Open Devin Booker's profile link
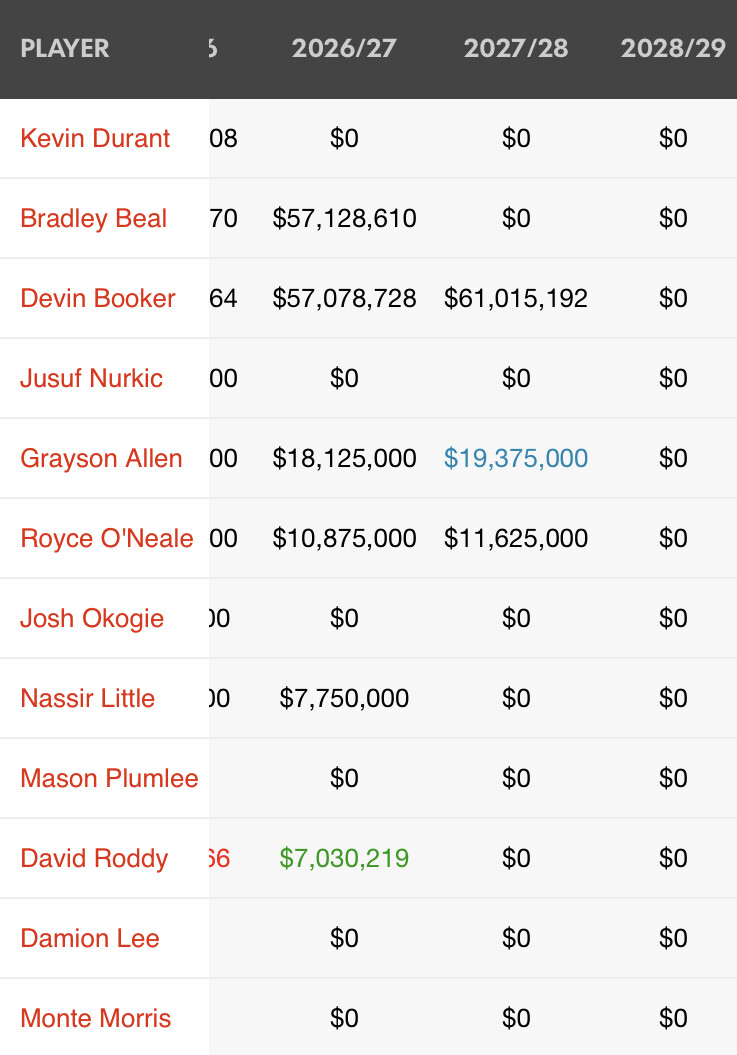This screenshot has height=1055, width=737. click(97, 298)
